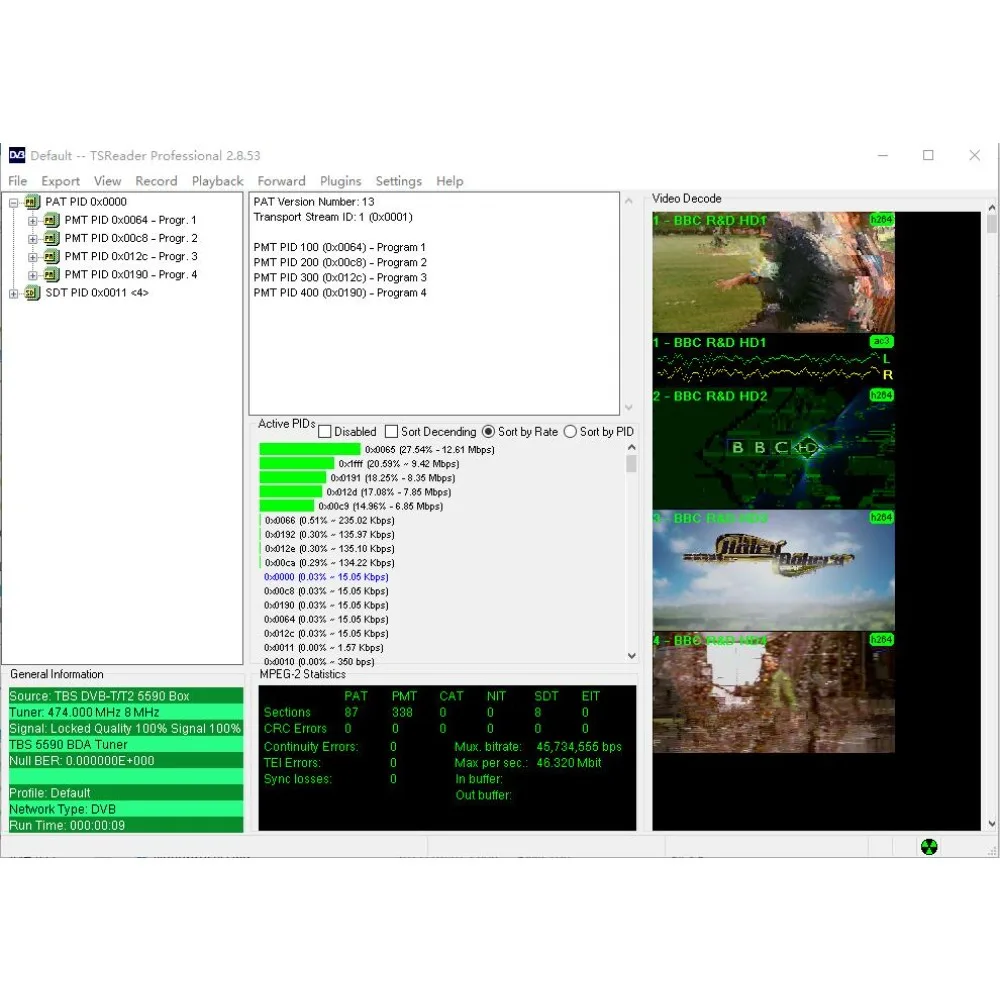Image resolution: width=1000 pixels, height=1000 pixels.
Task: Expand PMT PID 0x012c Progr. 3 node
Action: pyautogui.click(x=33, y=257)
